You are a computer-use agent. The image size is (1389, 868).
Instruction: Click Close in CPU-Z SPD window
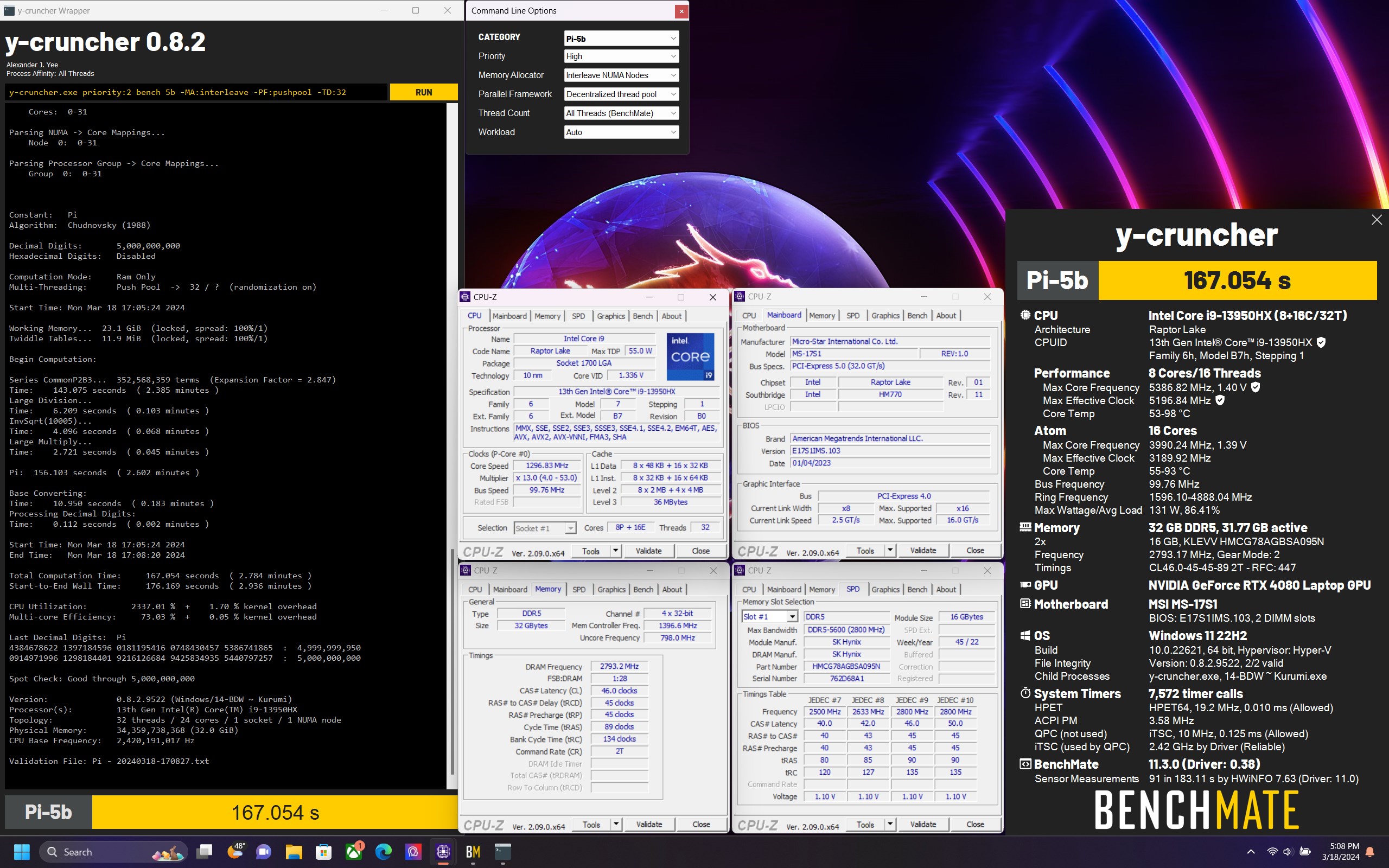(x=975, y=825)
